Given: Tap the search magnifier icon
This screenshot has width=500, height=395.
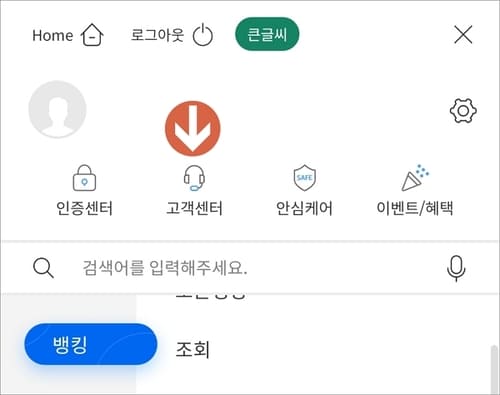Looking at the screenshot, I should click(x=43, y=268).
